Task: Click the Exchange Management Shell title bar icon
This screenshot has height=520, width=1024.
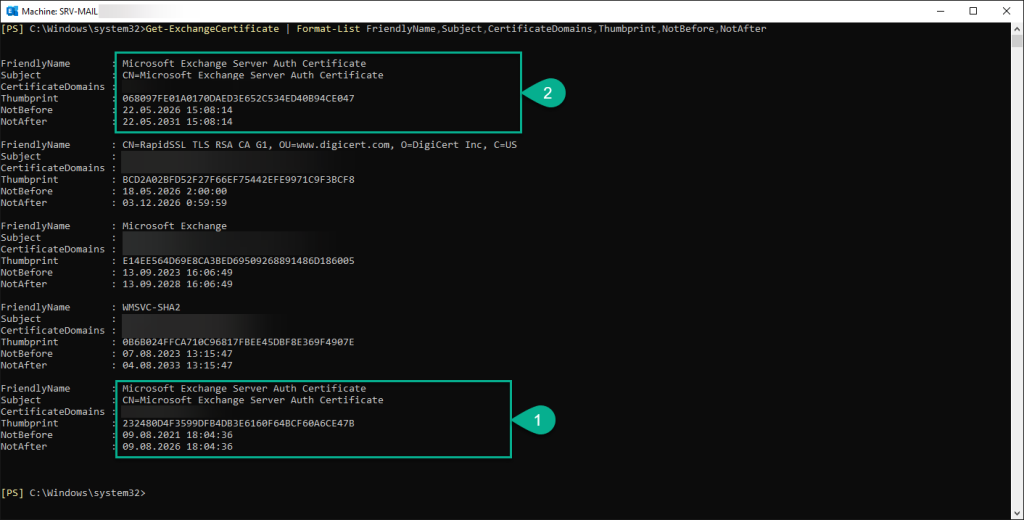Action: click(12, 11)
